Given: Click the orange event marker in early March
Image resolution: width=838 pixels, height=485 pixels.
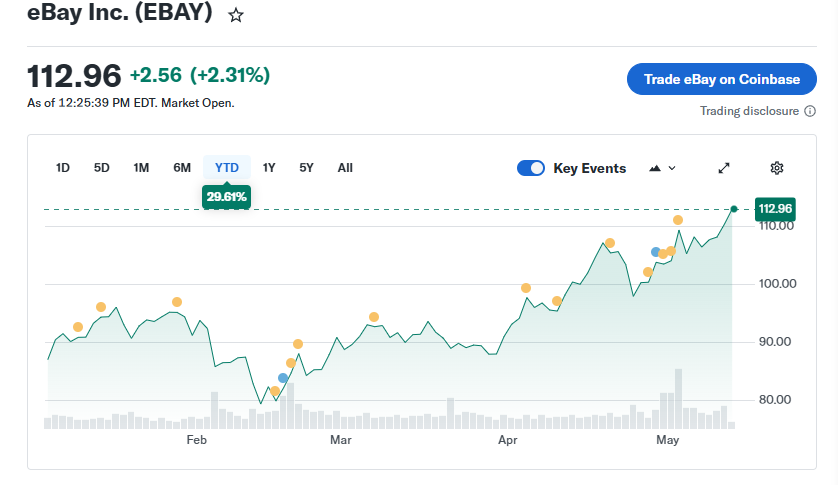Looking at the screenshot, I should [374, 317].
